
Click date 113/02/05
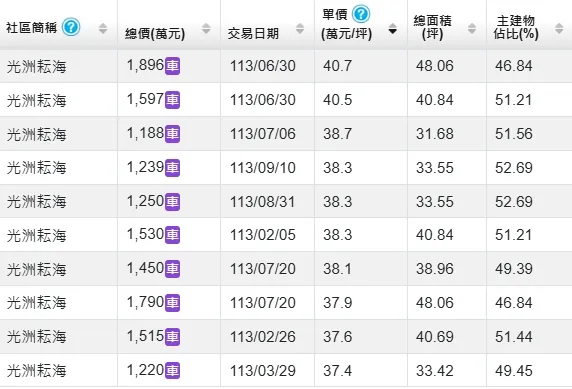coord(263,235)
